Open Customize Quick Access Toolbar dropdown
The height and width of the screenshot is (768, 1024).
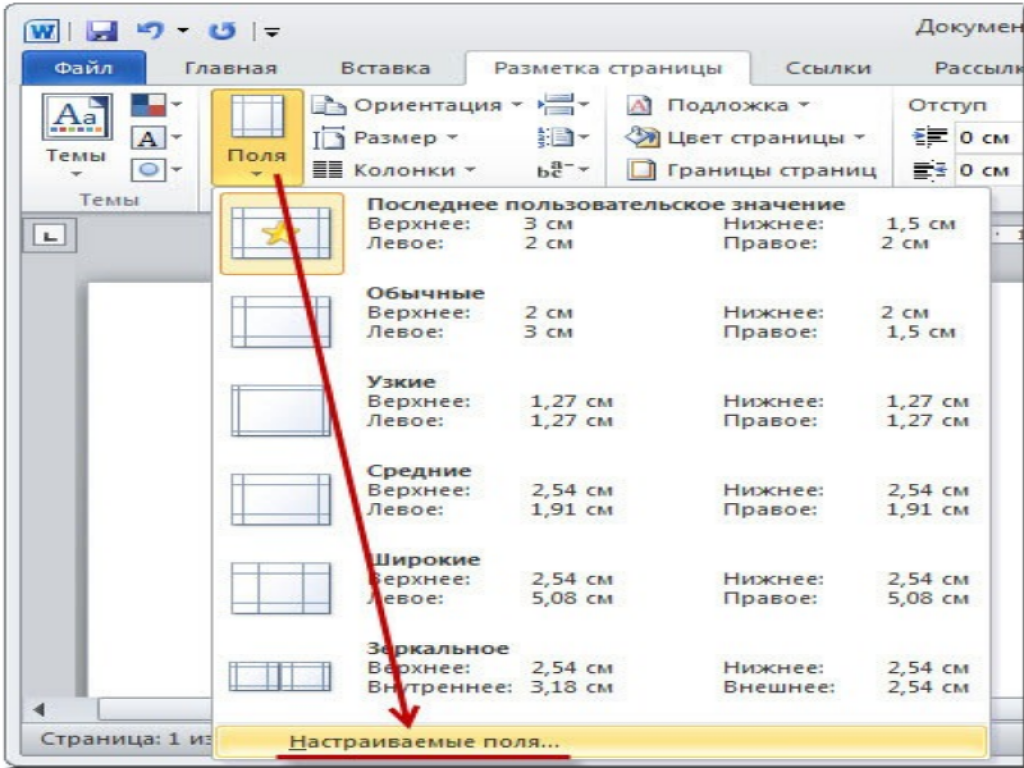tap(272, 32)
